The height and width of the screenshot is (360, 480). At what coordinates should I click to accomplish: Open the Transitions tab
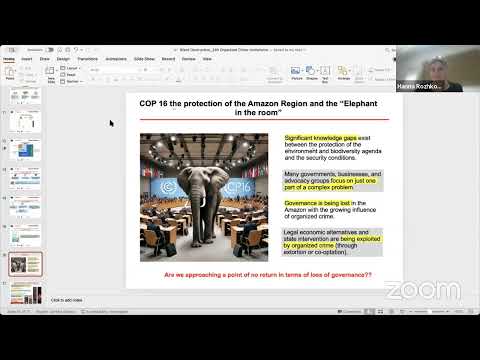point(88,59)
